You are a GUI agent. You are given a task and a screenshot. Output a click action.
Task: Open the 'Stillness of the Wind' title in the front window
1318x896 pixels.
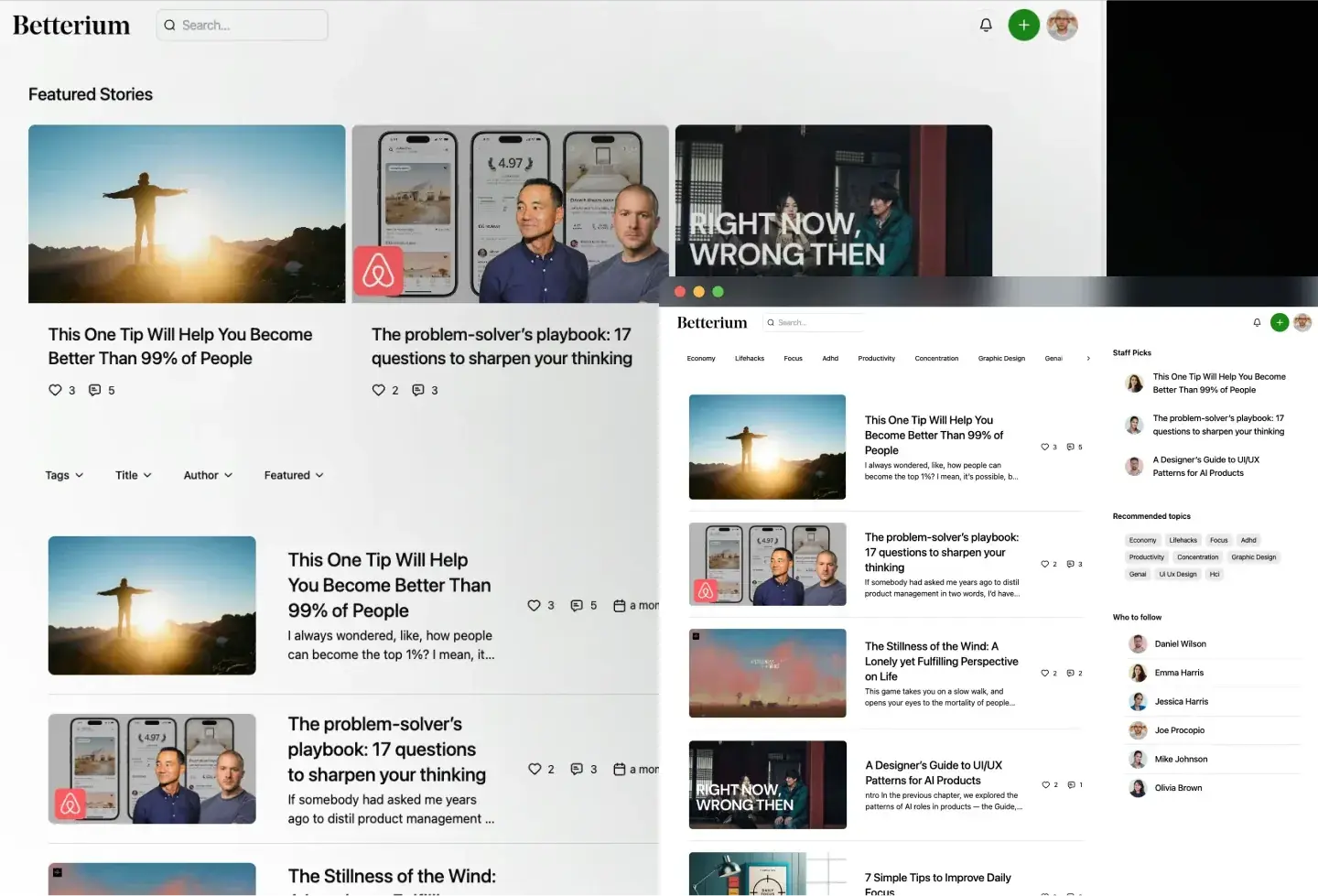point(942,661)
